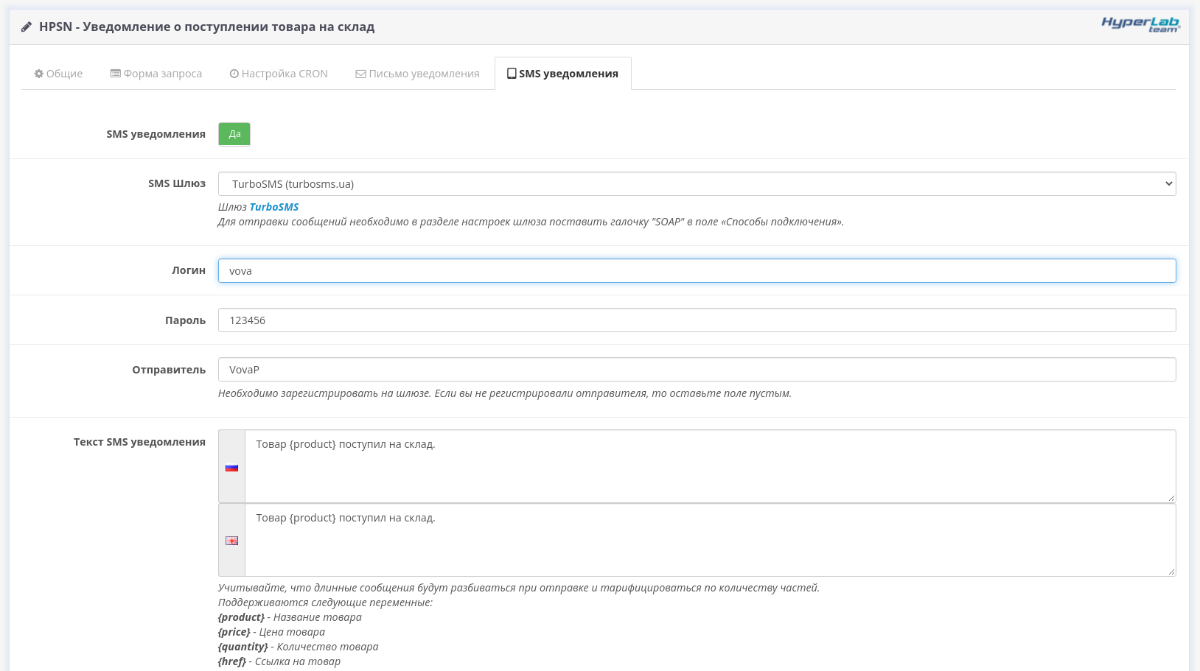Click the HyperLab team logo
The image size is (1200, 671).
1141,25
